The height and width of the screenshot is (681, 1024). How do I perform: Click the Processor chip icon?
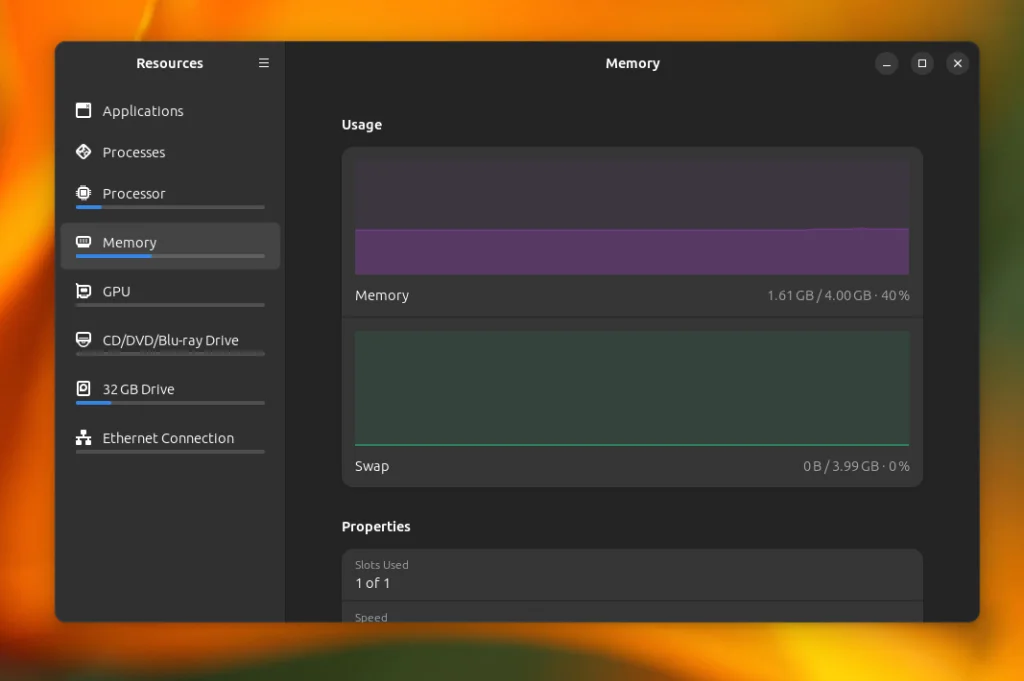84,193
